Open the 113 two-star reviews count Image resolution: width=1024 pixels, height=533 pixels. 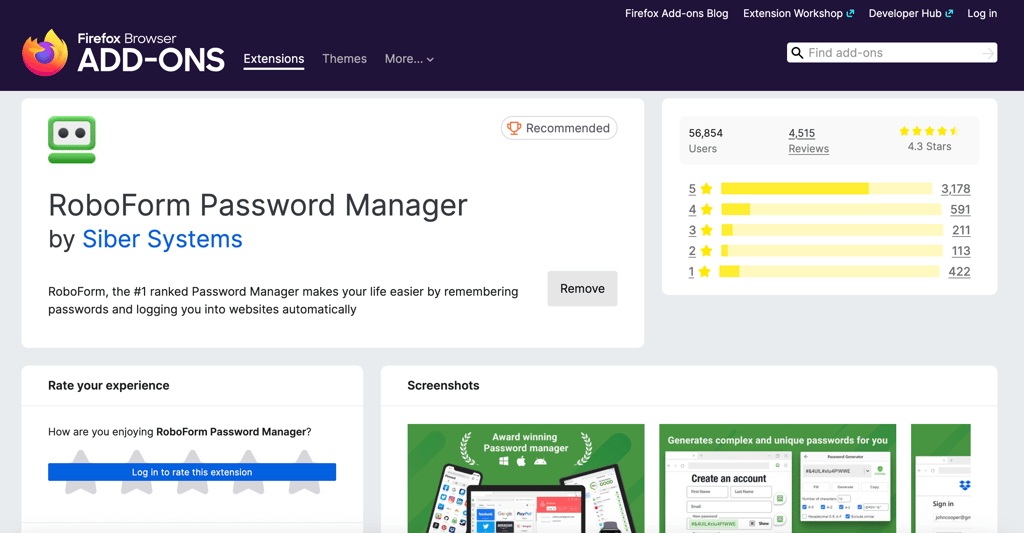click(961, 251)
